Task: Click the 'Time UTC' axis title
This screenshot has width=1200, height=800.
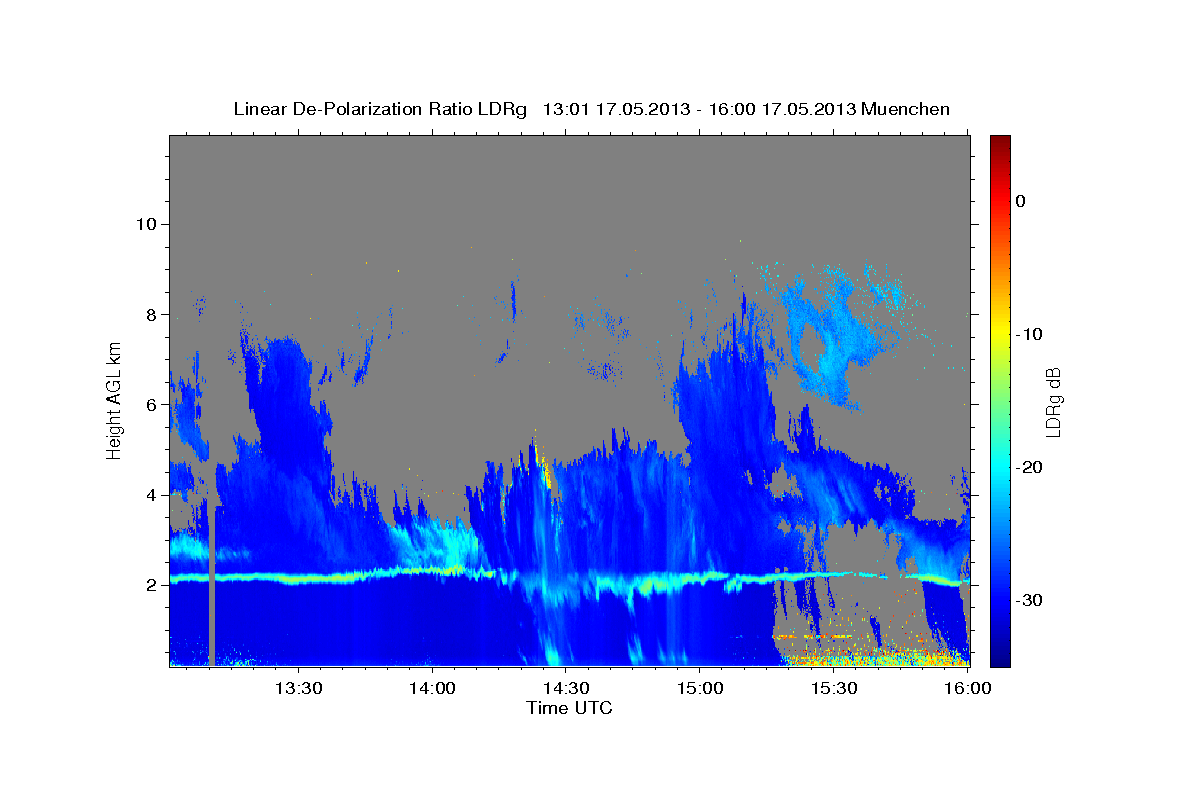Action: pos(569,709)
